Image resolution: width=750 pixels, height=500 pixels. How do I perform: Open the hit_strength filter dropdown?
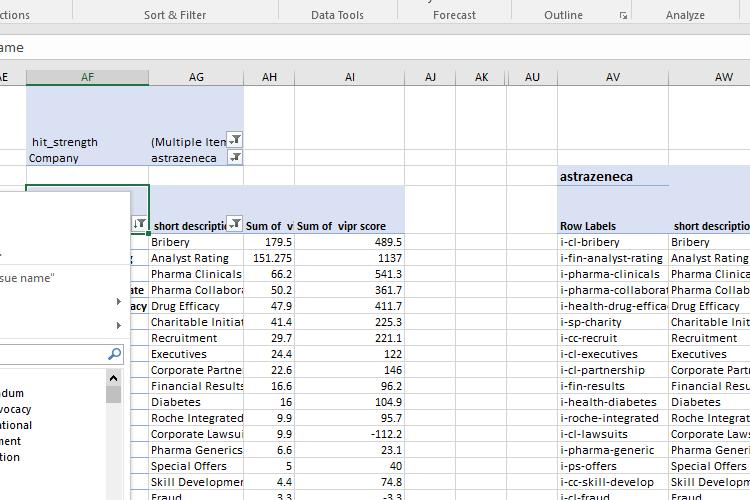pos(235,140)
